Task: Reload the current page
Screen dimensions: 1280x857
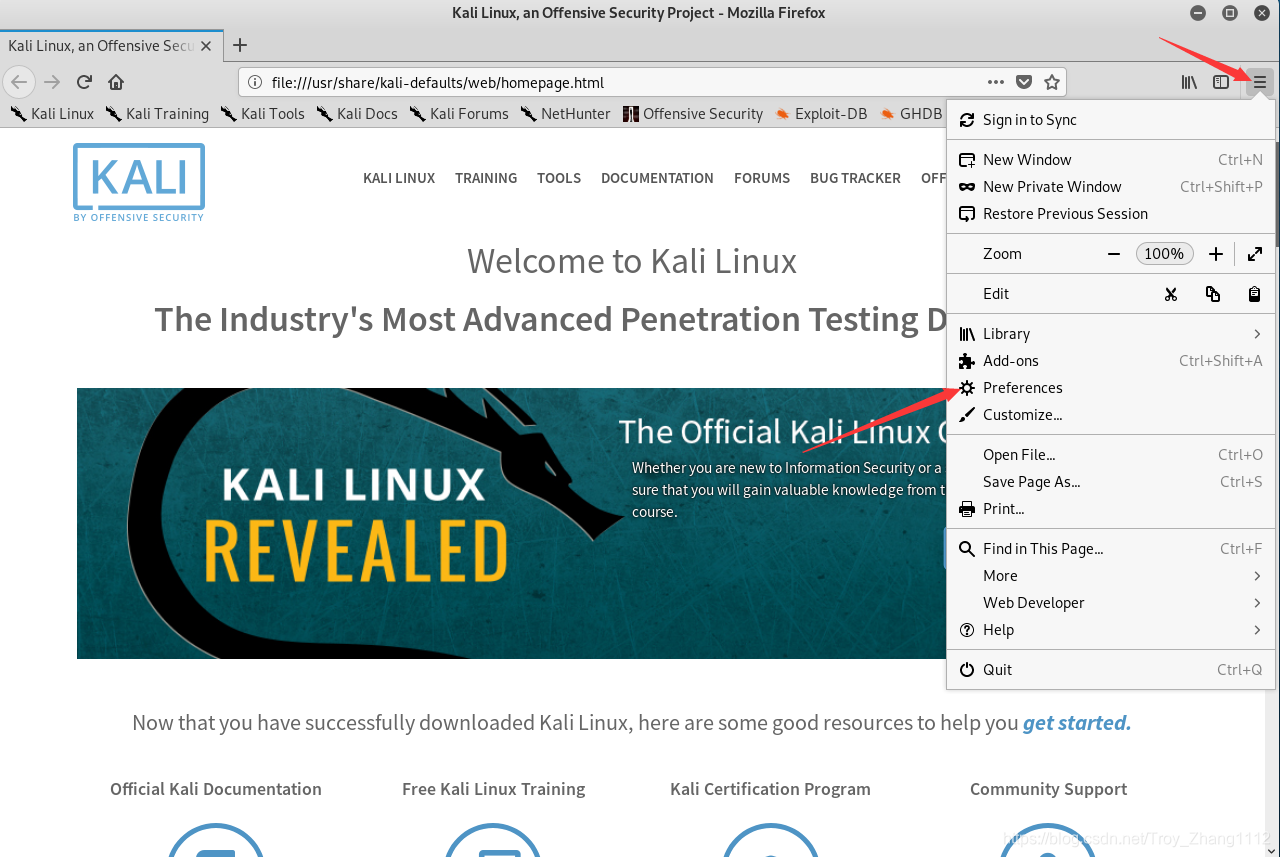Action: tap(84, 82)
